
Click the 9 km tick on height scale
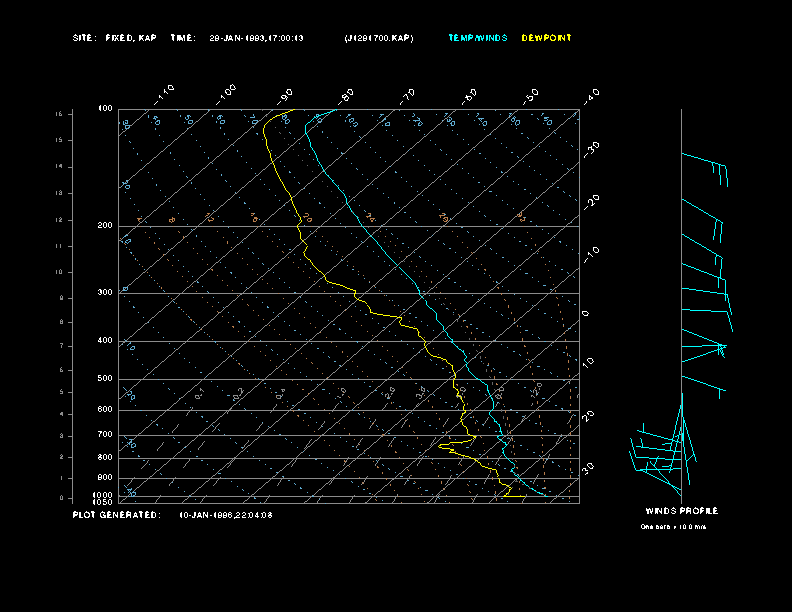(62, 298)
